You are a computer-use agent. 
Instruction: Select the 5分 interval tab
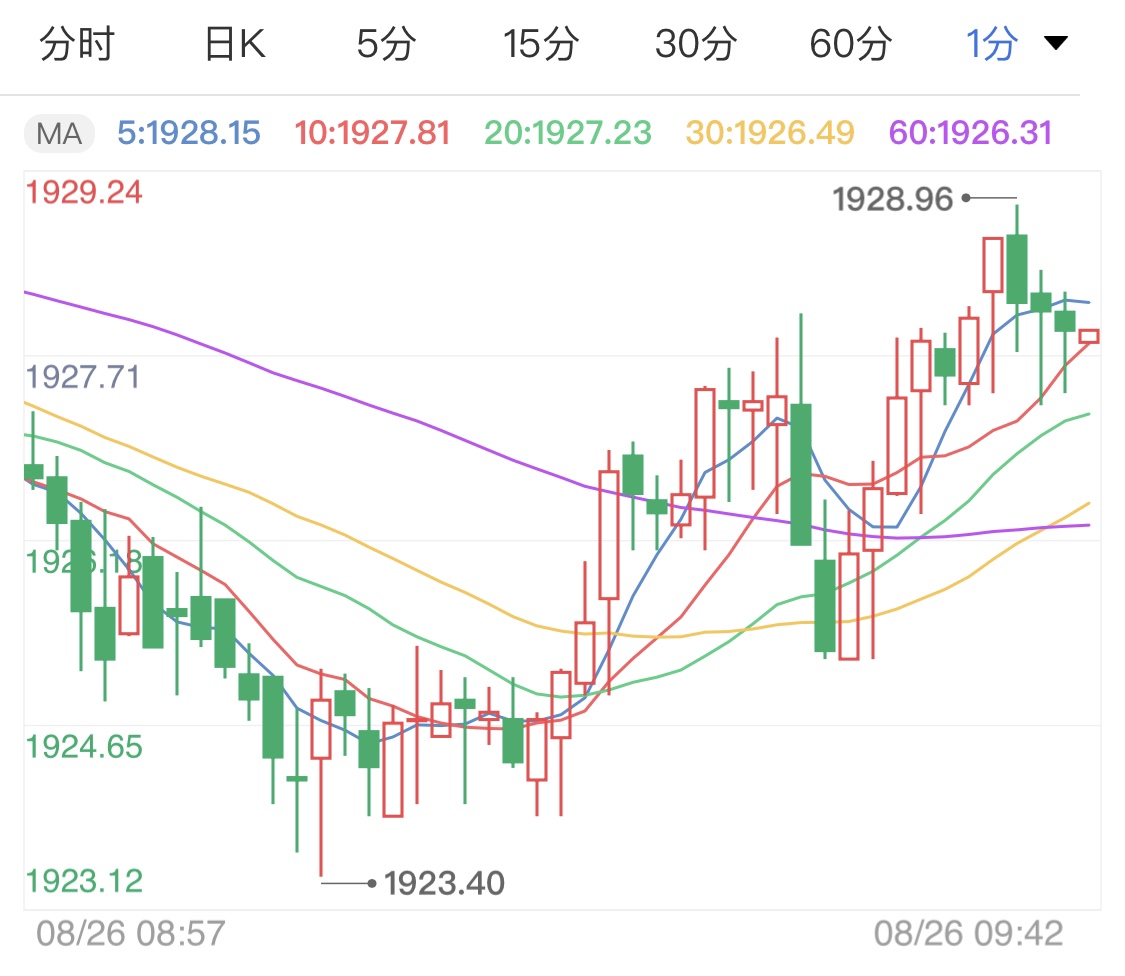[x=386, y=44]
